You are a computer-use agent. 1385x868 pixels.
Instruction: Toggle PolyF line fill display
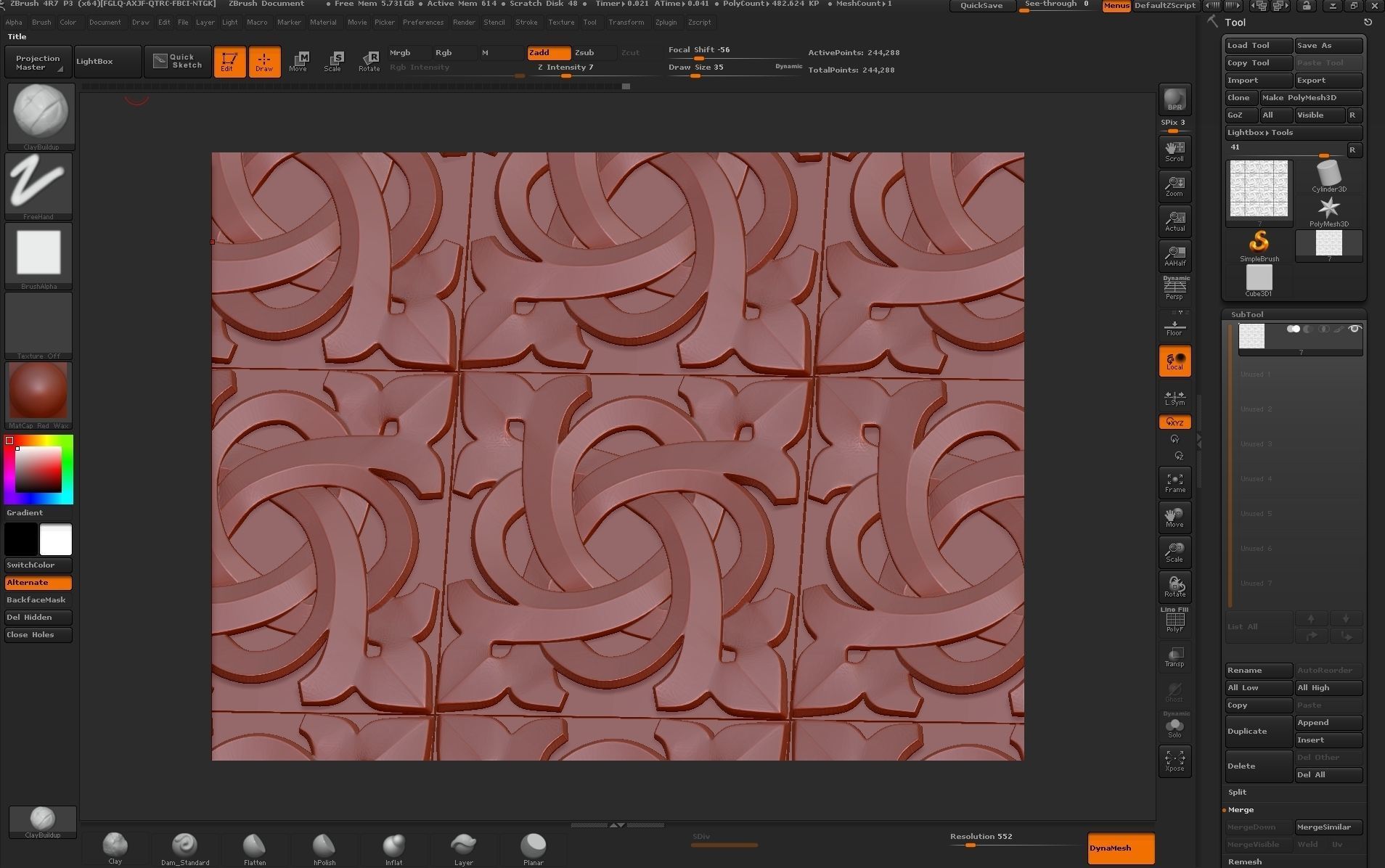click(x=1174, y=621)
